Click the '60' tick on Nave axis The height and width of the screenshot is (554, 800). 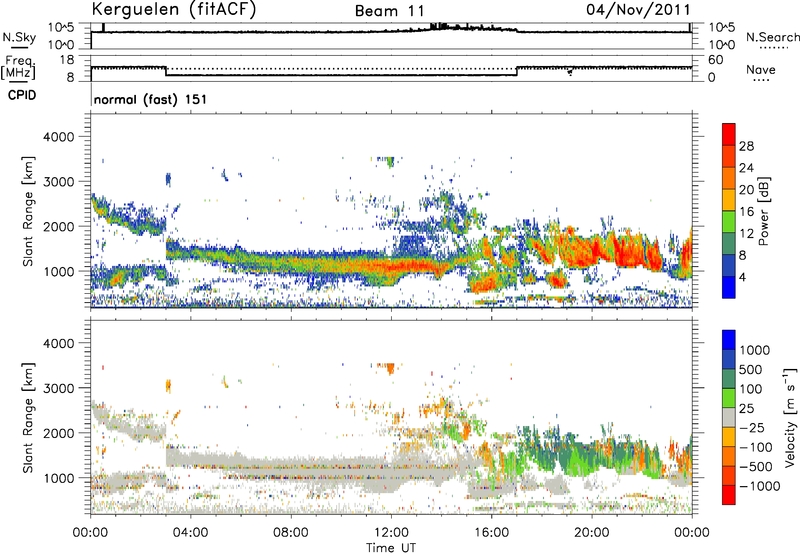point(715,60)
